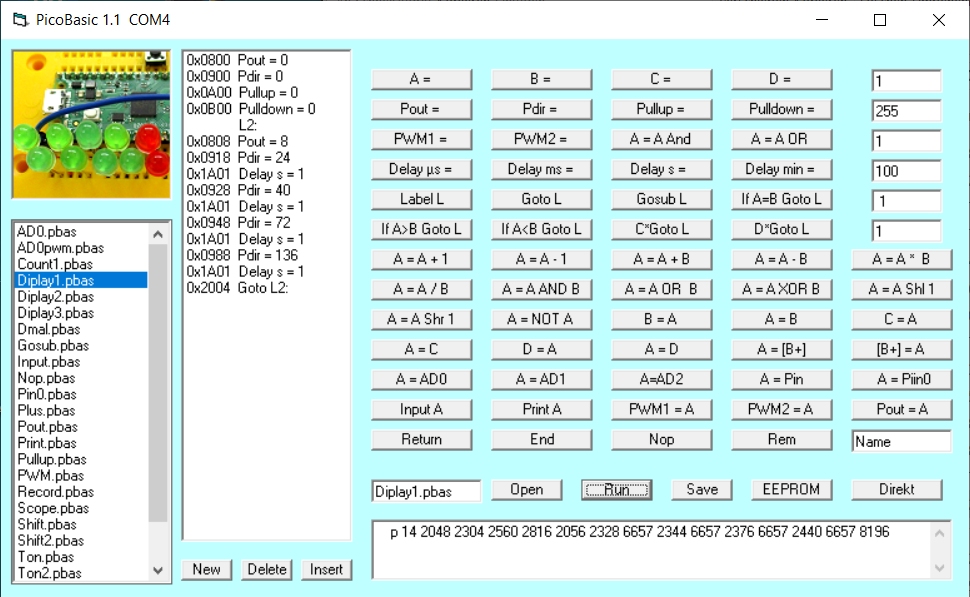Click the Name text field

901,441
